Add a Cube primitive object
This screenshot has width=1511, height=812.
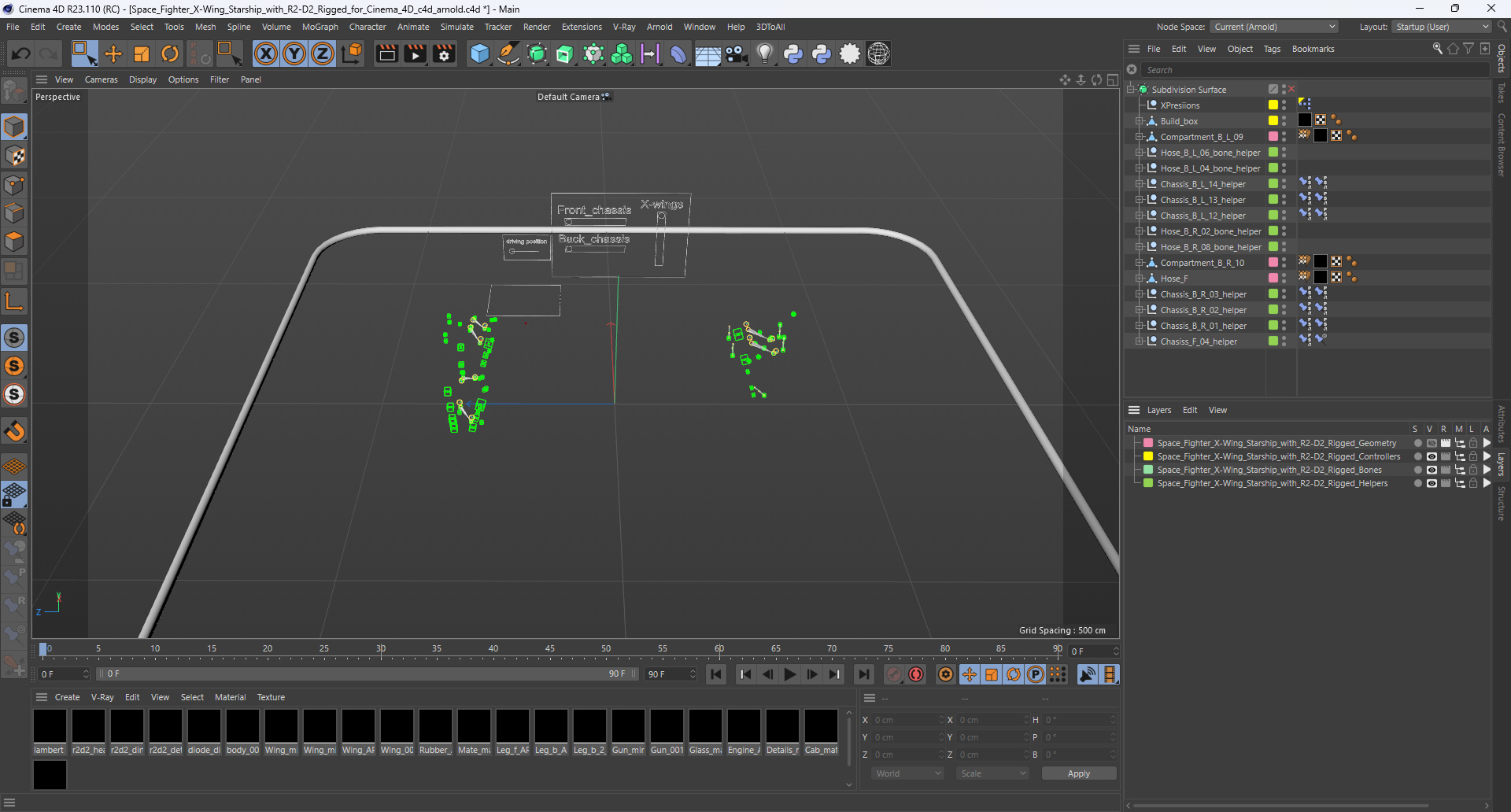tap(479, 54)
